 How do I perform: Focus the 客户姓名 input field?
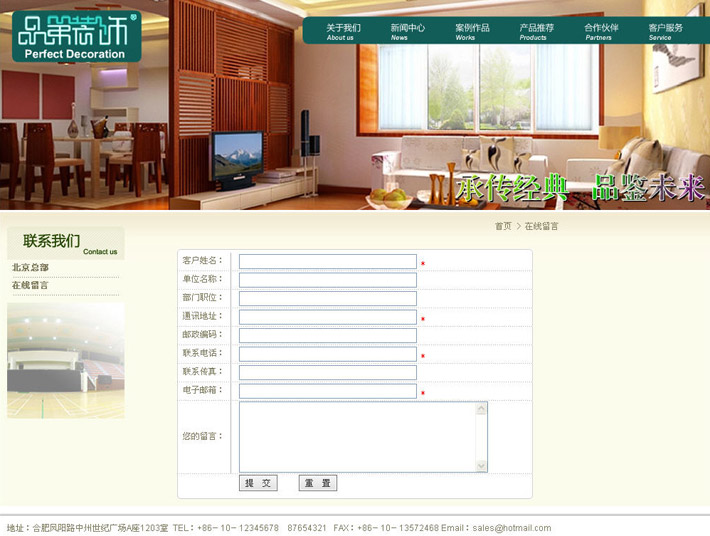327,262
